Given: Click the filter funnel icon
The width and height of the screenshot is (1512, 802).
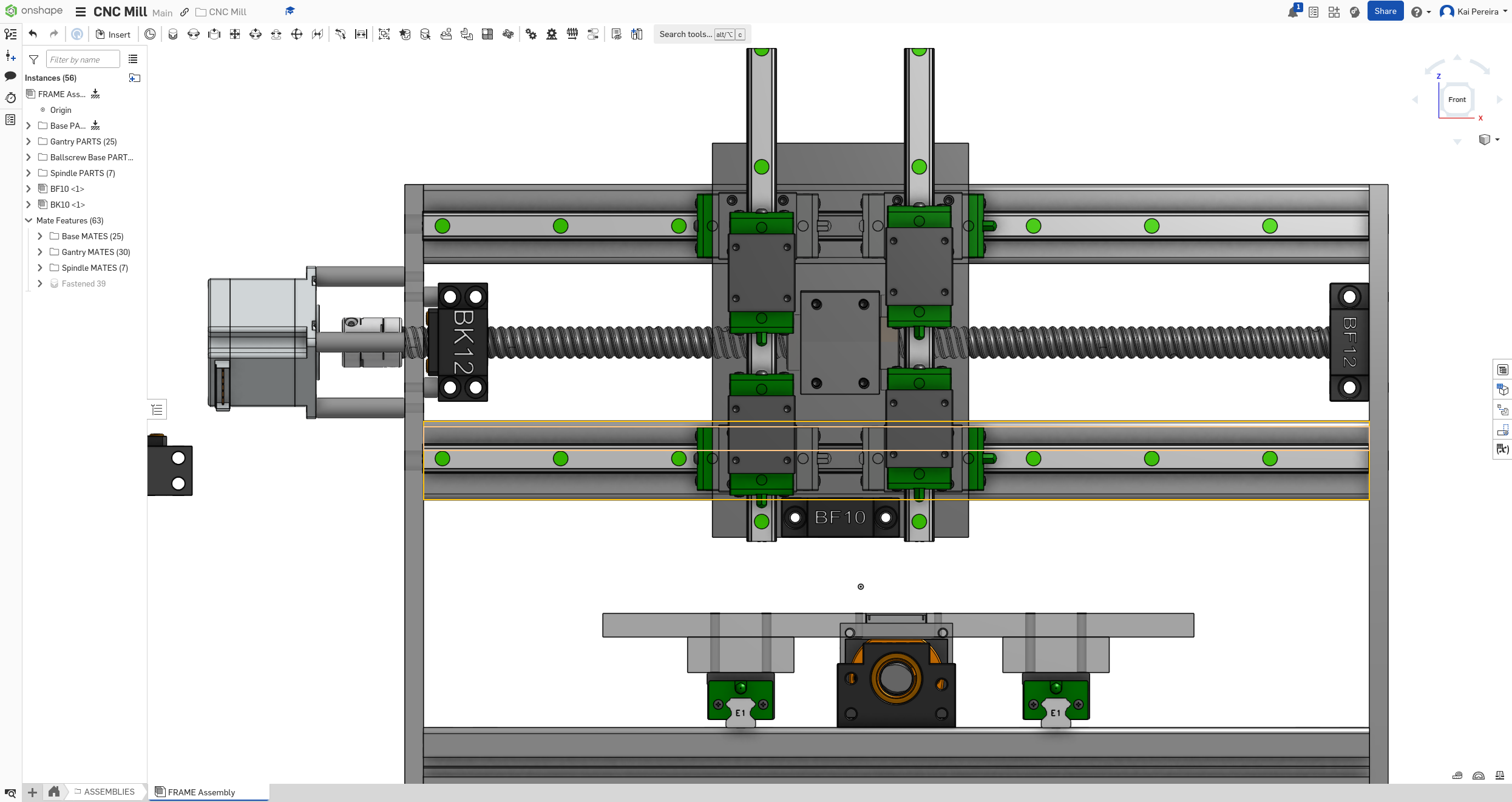Looking at the screenshot, I should (34, 59).
